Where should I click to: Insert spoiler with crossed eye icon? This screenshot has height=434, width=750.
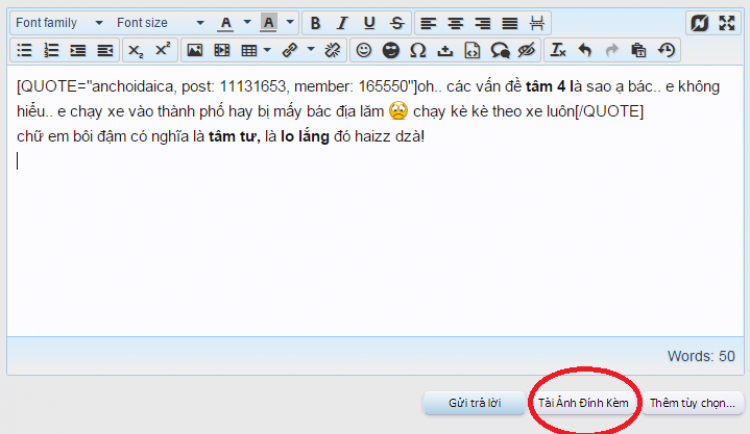tap(527, 50)
